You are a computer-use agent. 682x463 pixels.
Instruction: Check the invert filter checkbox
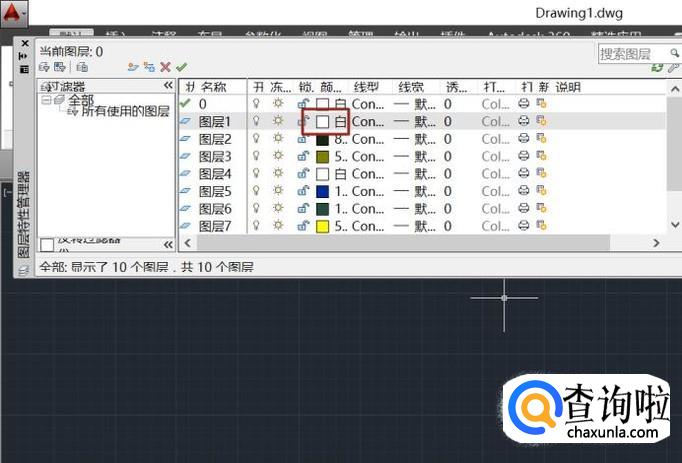coord(47,245)
